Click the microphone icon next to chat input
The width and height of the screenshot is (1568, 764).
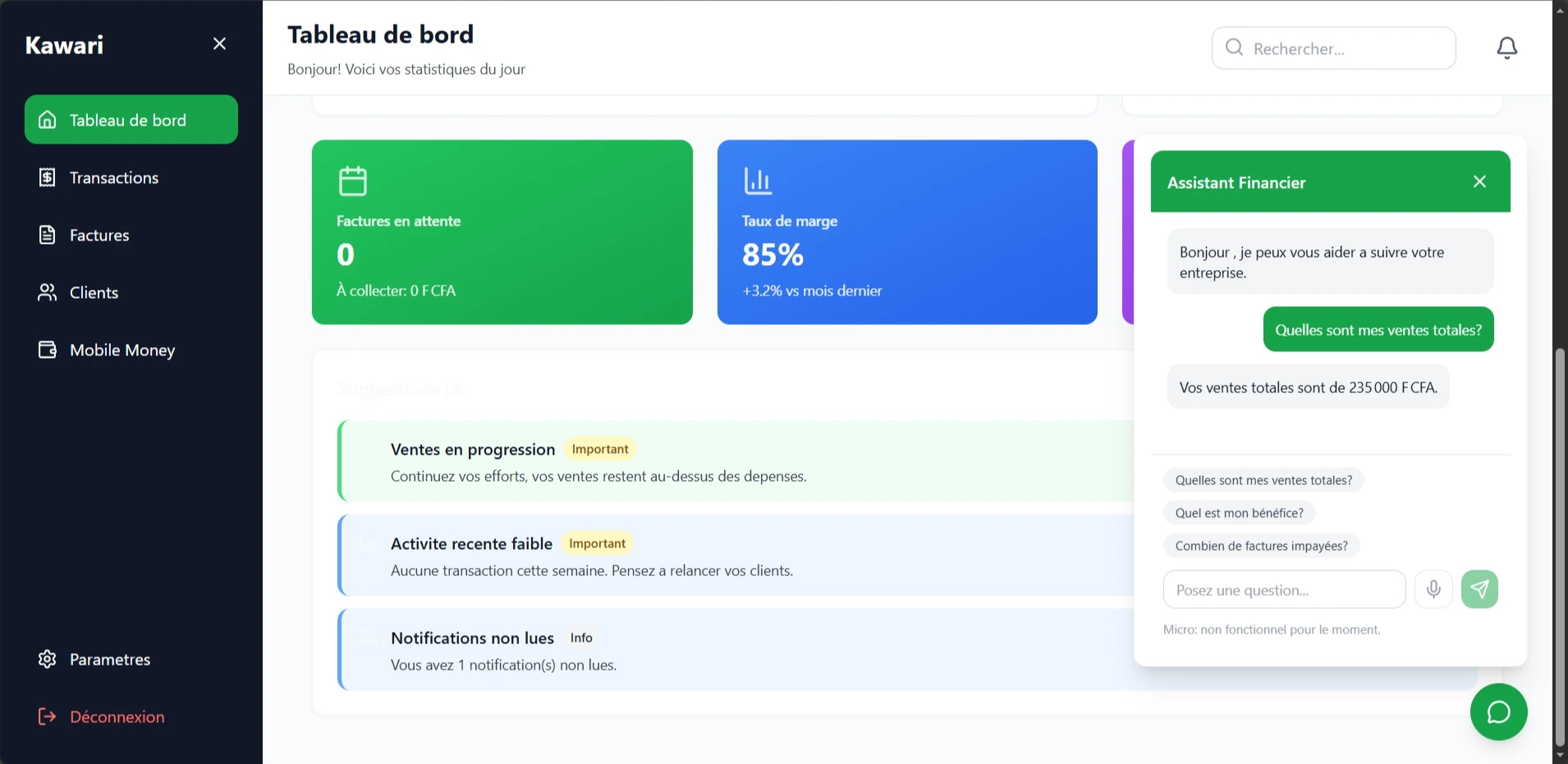(x=1433, y=589)
